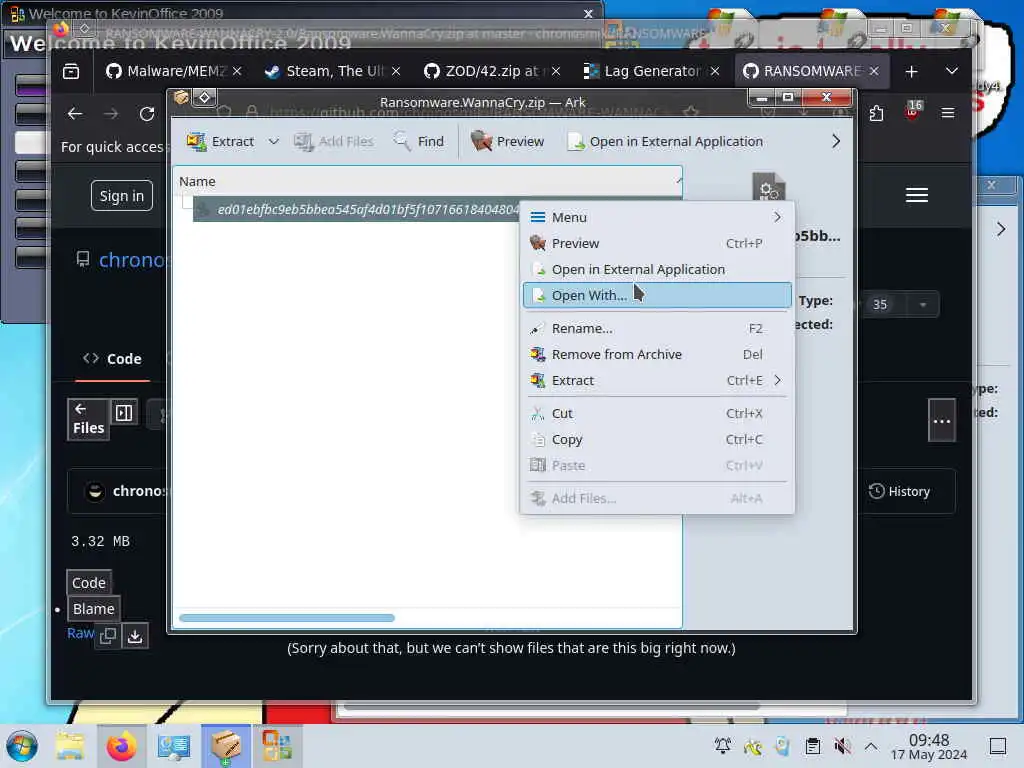
Task: Click the Ark archive taskbar icon
Action: (x=226, y=746)
